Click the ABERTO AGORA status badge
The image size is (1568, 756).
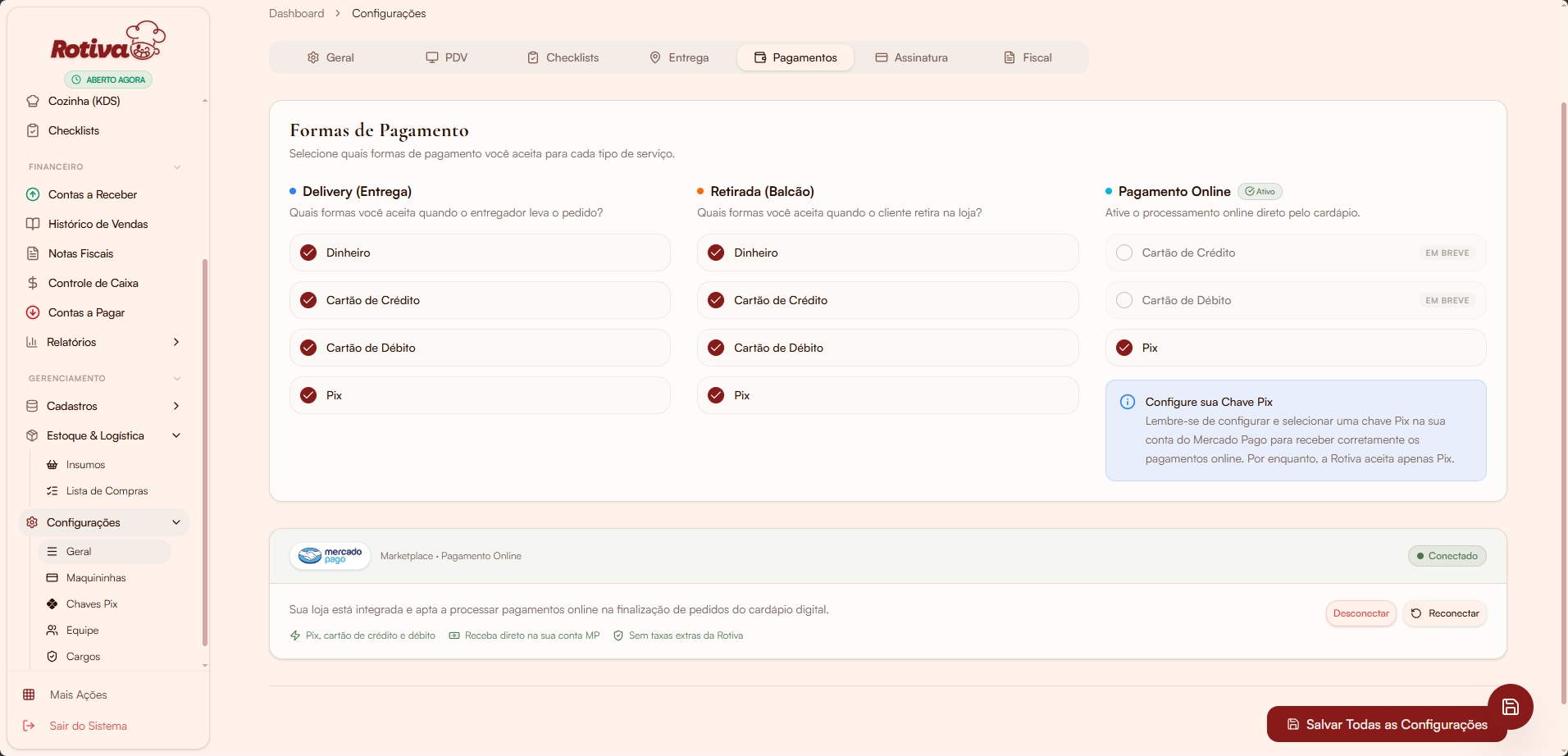pyautogui.click(x=108, y=80)
